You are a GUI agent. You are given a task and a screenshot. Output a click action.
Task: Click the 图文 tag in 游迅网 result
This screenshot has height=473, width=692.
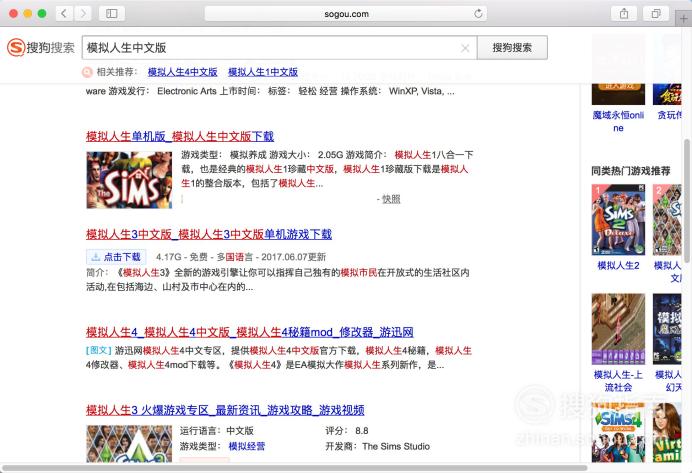click(x=98, y=350)
